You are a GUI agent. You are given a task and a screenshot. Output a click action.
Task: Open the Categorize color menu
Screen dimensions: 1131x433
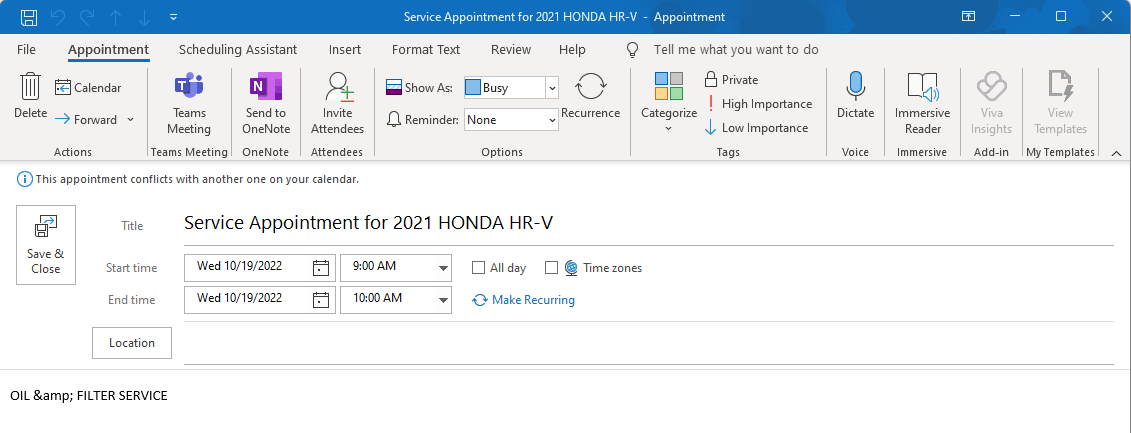click(669, 102)
